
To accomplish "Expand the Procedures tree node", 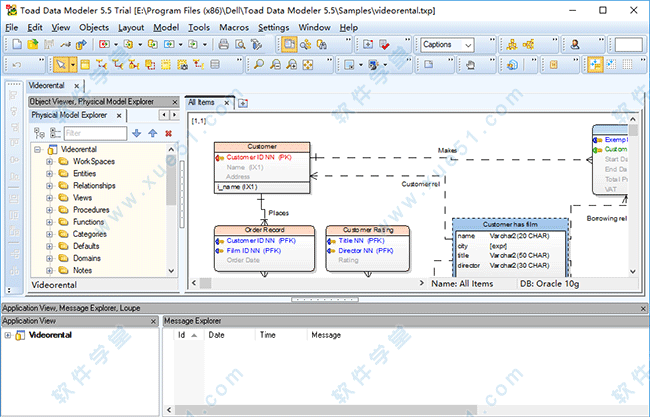I will point(49,210).
